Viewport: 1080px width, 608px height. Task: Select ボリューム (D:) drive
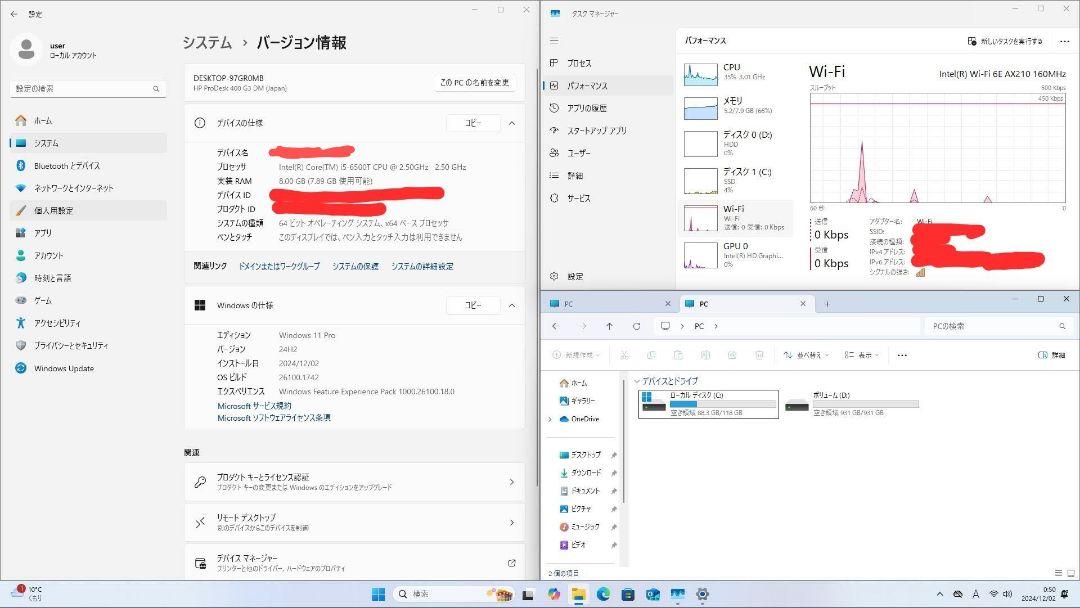click(x=853, y=404)
